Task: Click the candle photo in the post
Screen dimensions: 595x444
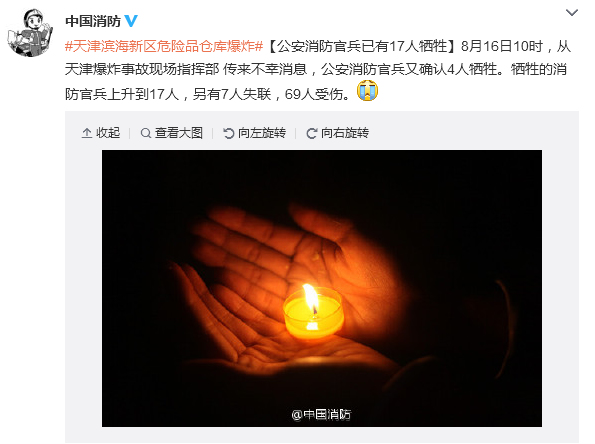Action: tap(322, 288)
